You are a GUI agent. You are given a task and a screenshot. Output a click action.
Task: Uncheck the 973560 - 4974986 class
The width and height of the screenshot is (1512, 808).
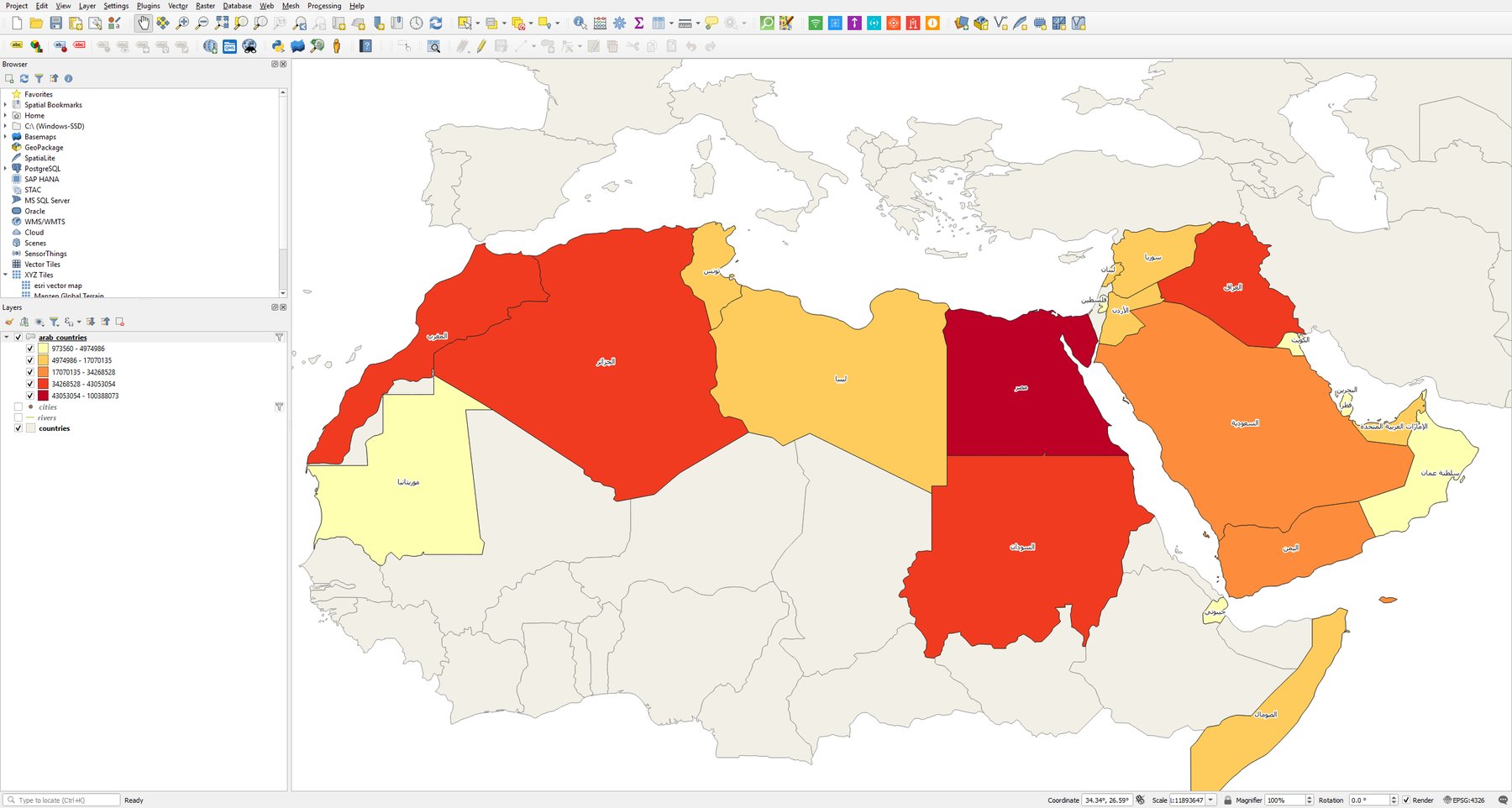pos(30,349)
